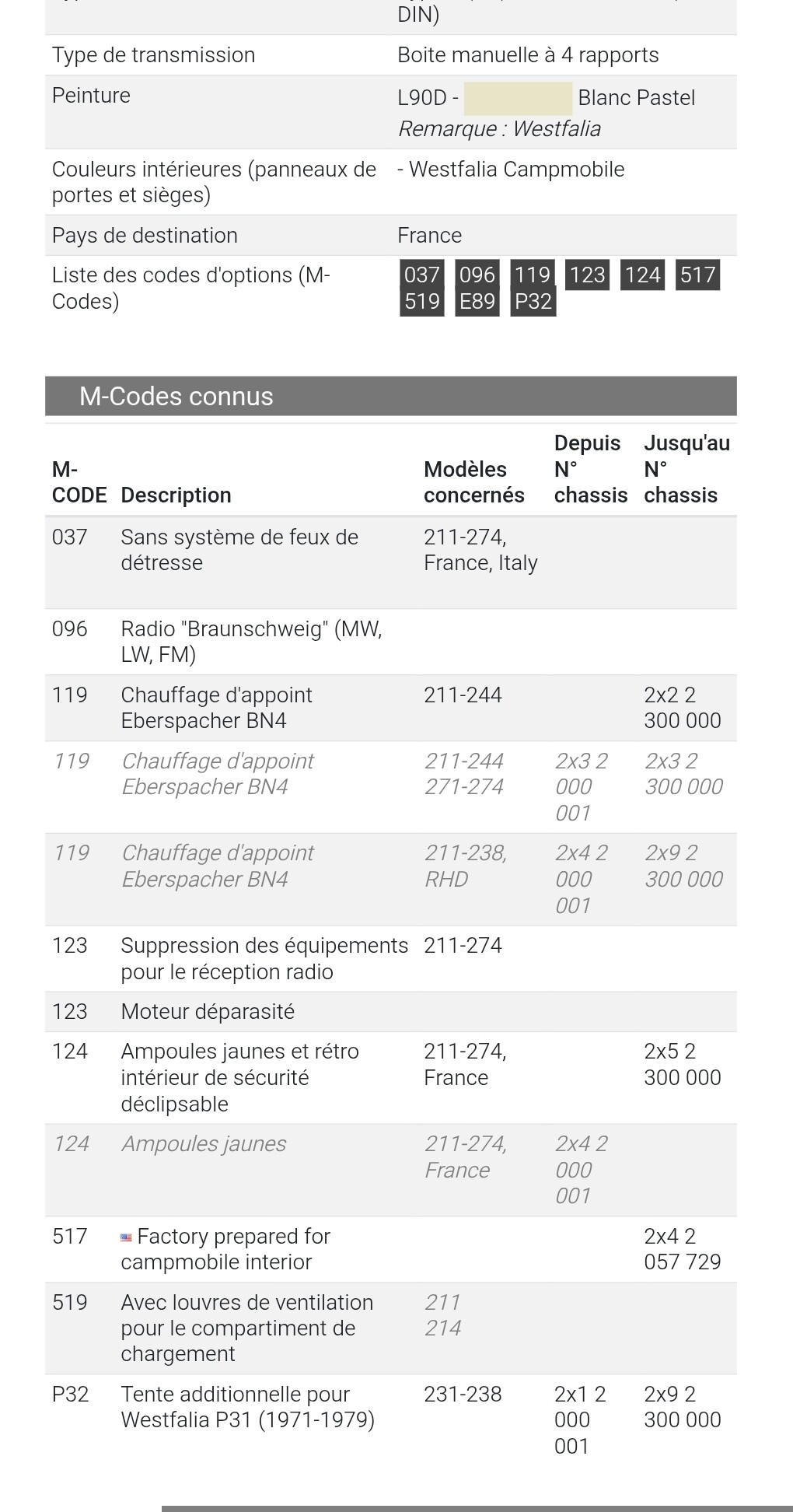This screenshot has height=1512, width=793.
Task: Click the 519 option code badge
Action: pyautogui.click(x=422, y=301)
